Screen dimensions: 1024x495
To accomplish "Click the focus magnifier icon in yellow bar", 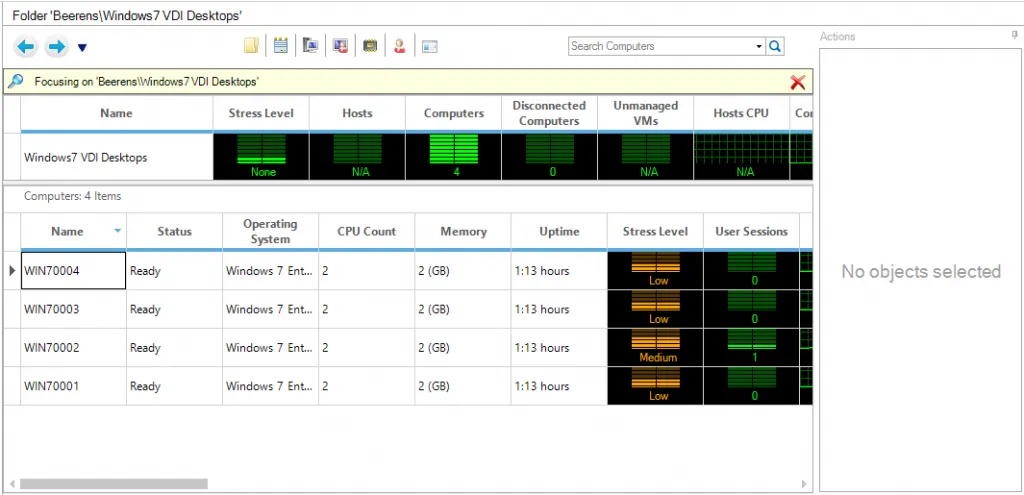I will pyautogui.click(x=15, y=81).
